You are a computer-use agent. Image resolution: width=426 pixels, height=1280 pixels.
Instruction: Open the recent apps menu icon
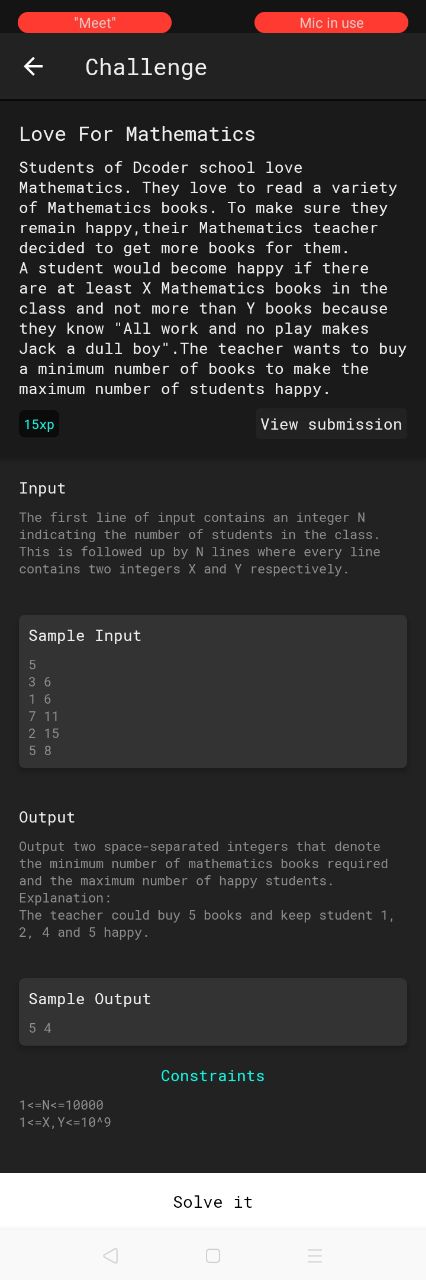click(x=315, y=1255)
